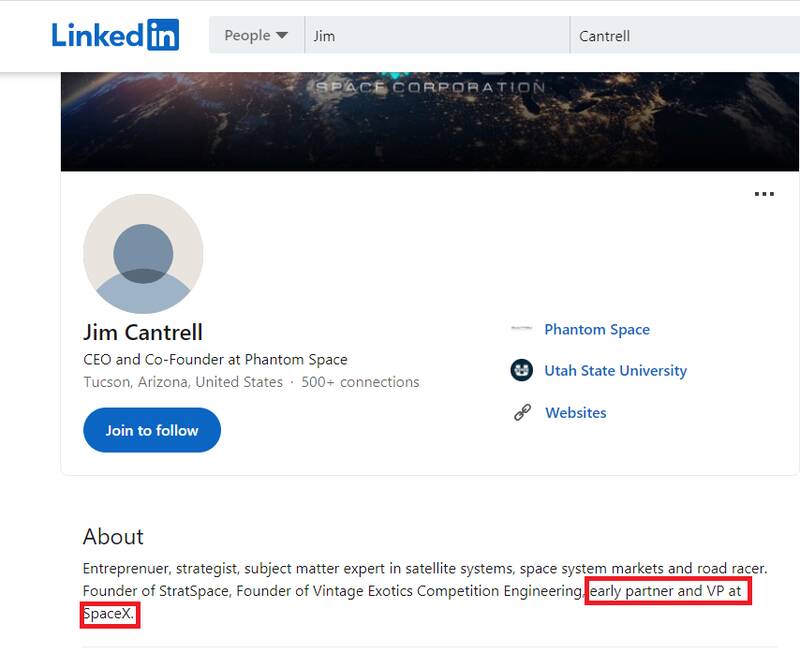The image size is (800, 668).
Task: Click the 500+ connections text
Action: 361,382
